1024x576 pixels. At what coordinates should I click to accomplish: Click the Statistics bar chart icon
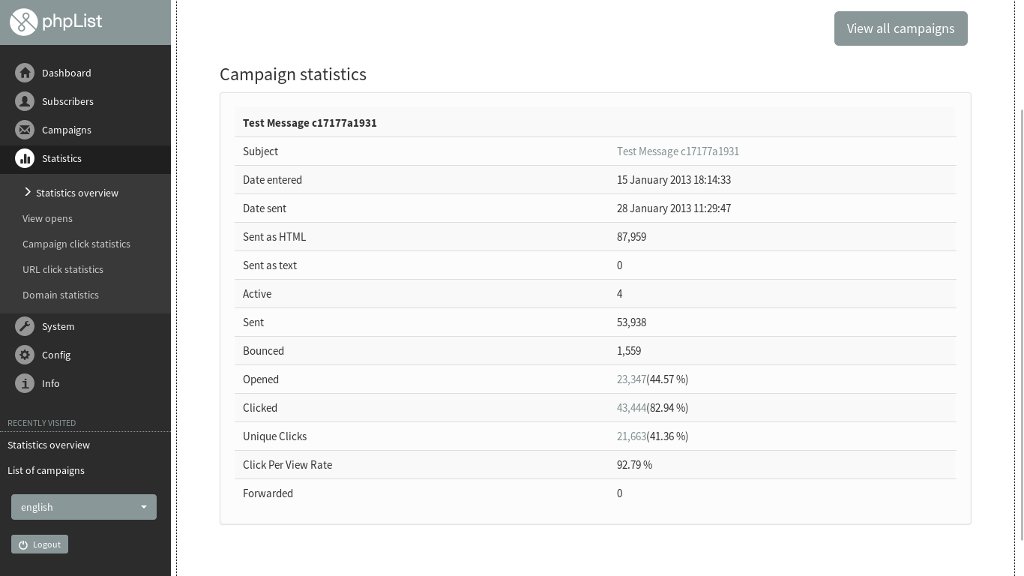25,159
